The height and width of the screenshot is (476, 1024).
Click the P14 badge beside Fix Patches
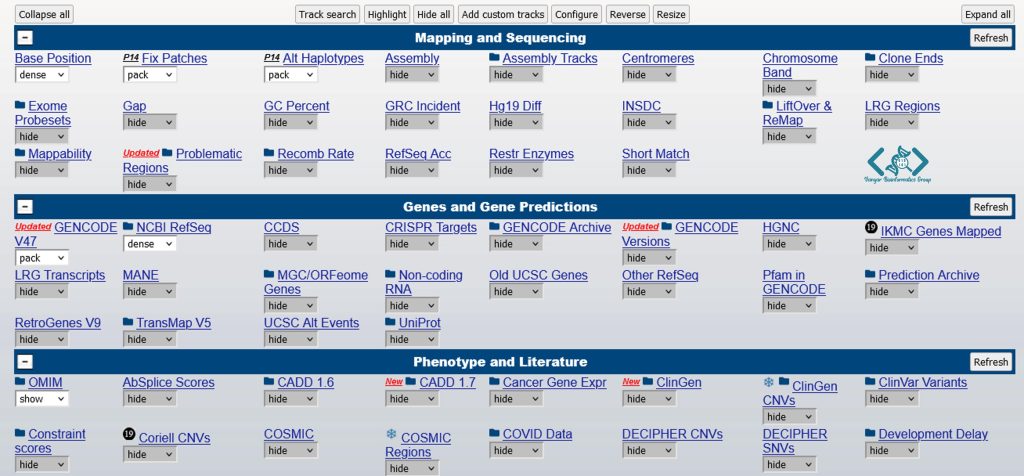131,58
